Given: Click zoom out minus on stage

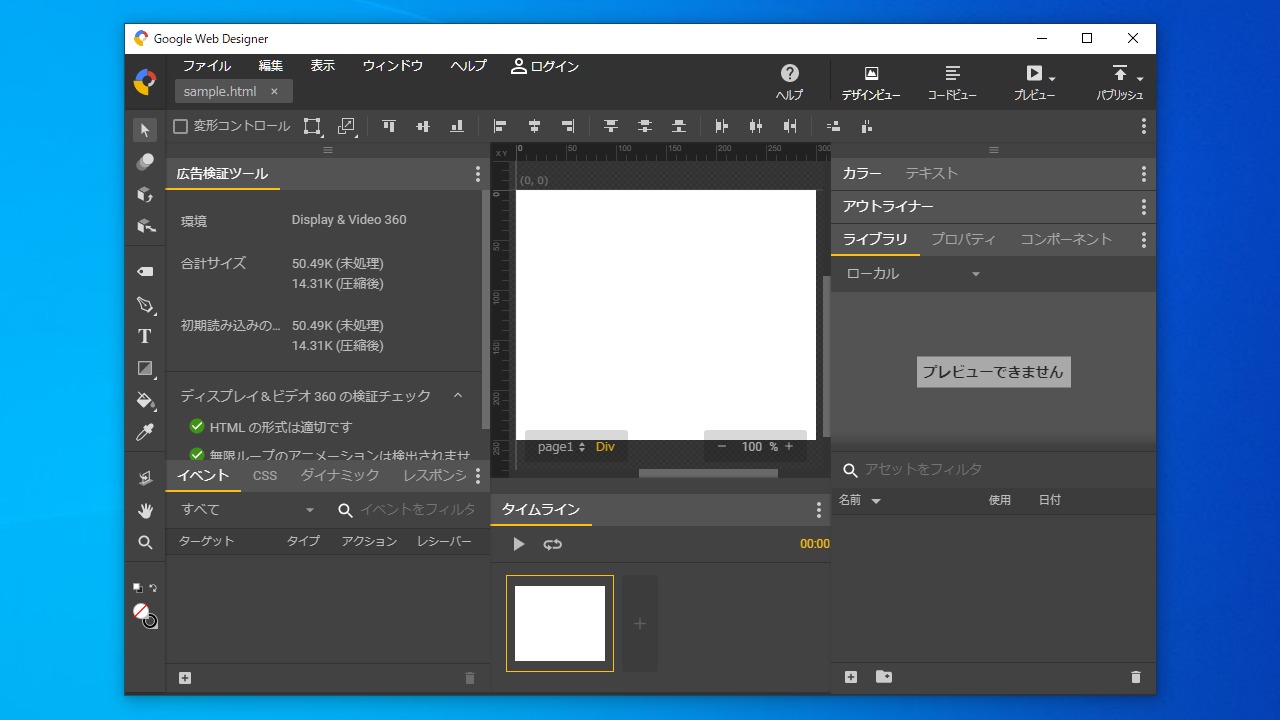Looking at the screenshot, I should pos(722,447).
